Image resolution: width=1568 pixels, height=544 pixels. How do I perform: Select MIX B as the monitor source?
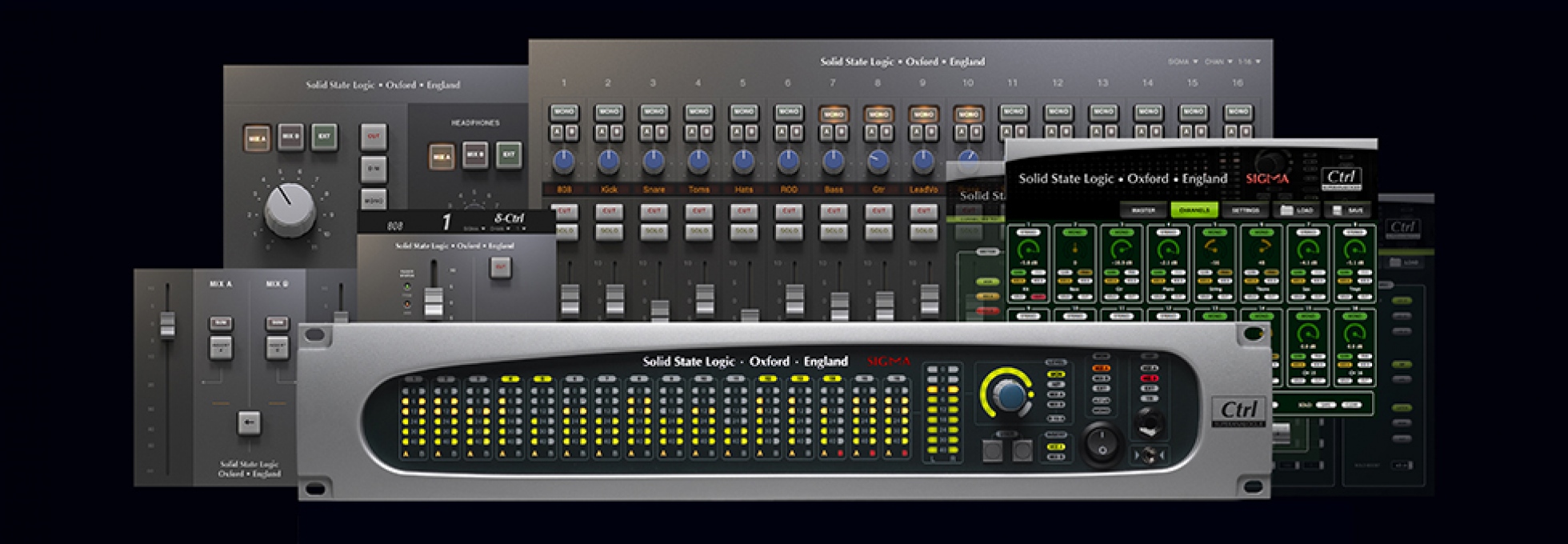[x=290, y=137]
